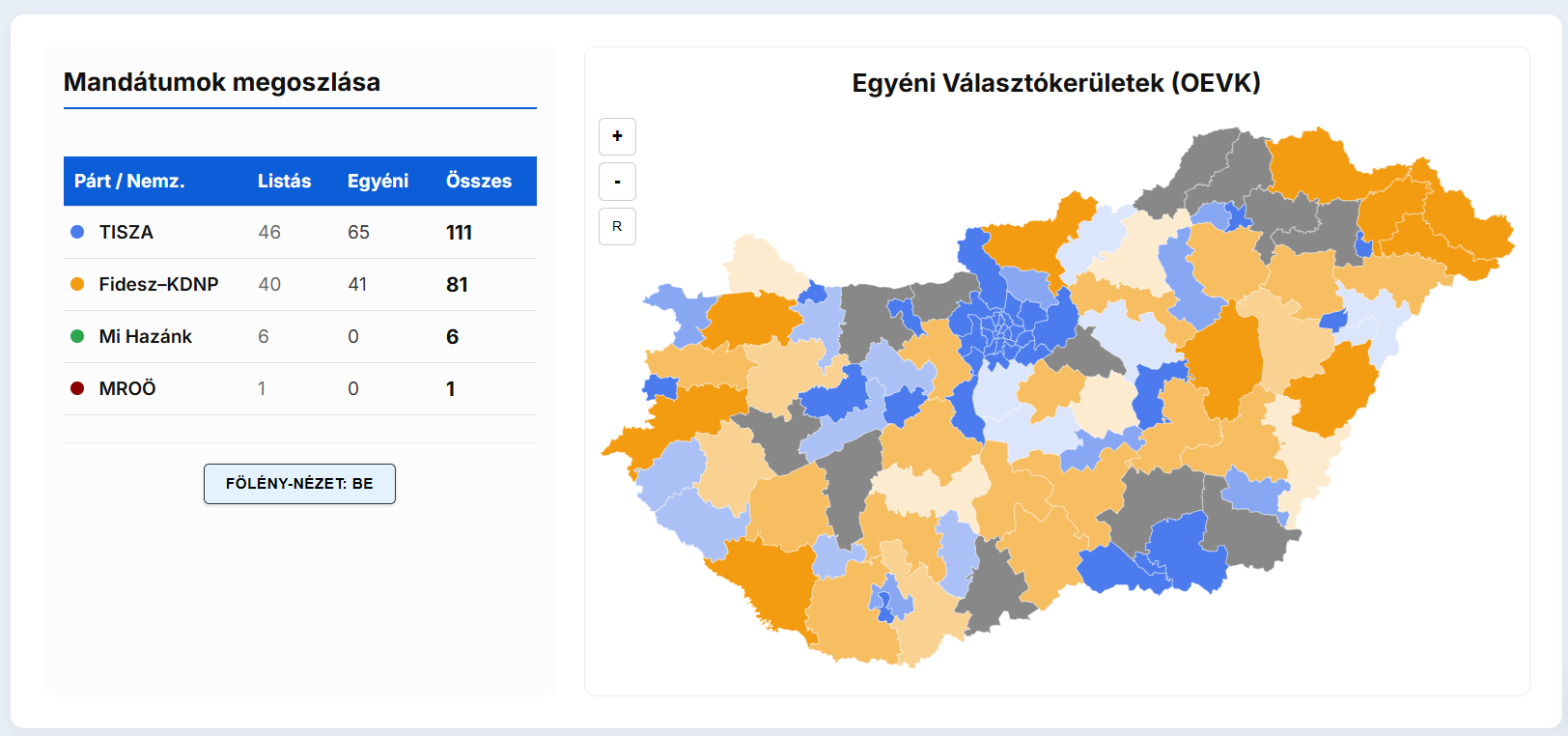Screen dimensions: 1568x736
Task: Select the Listás column header
Action: click(x=284, y=181)
